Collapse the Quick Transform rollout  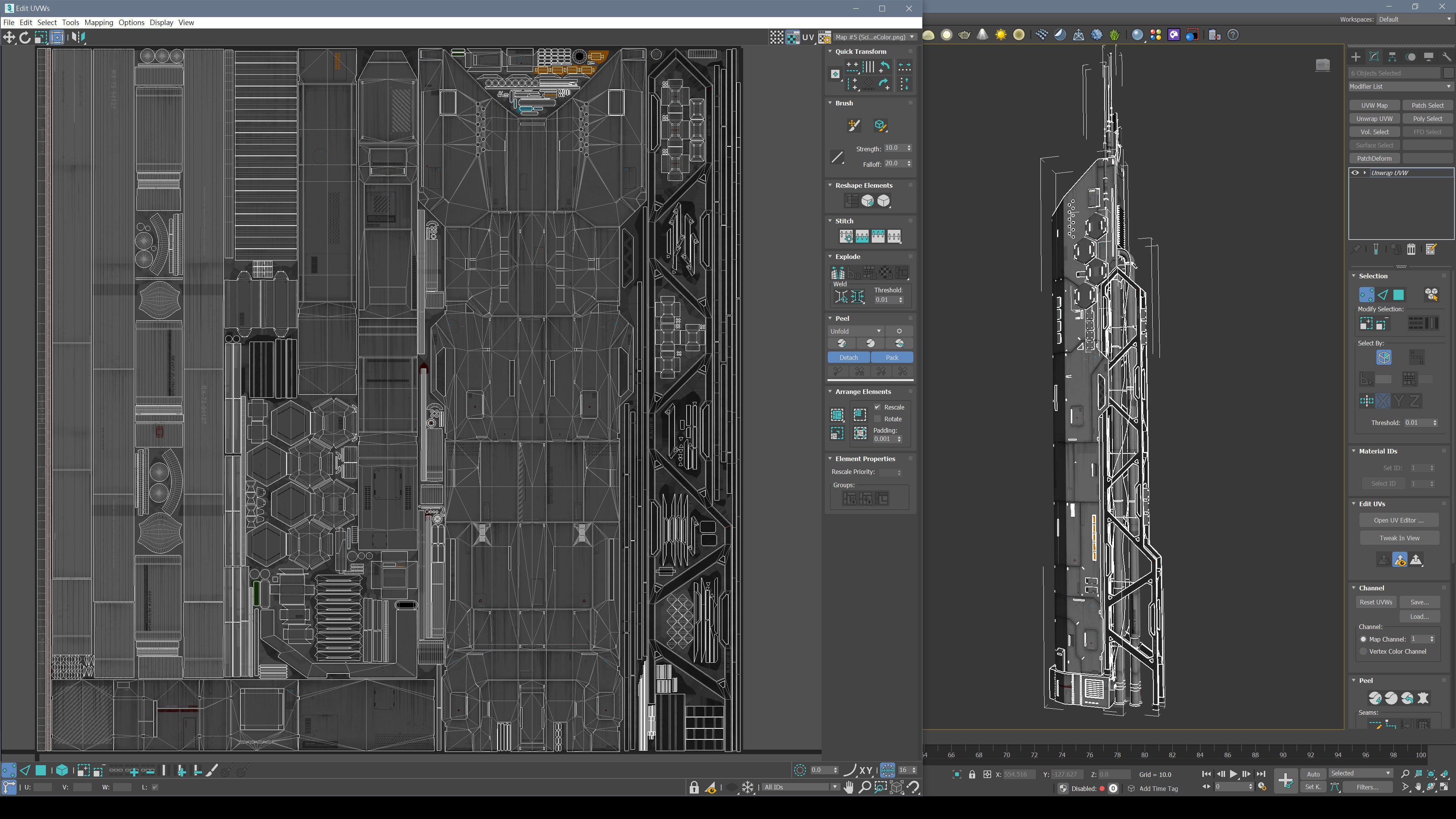[830, 52]
